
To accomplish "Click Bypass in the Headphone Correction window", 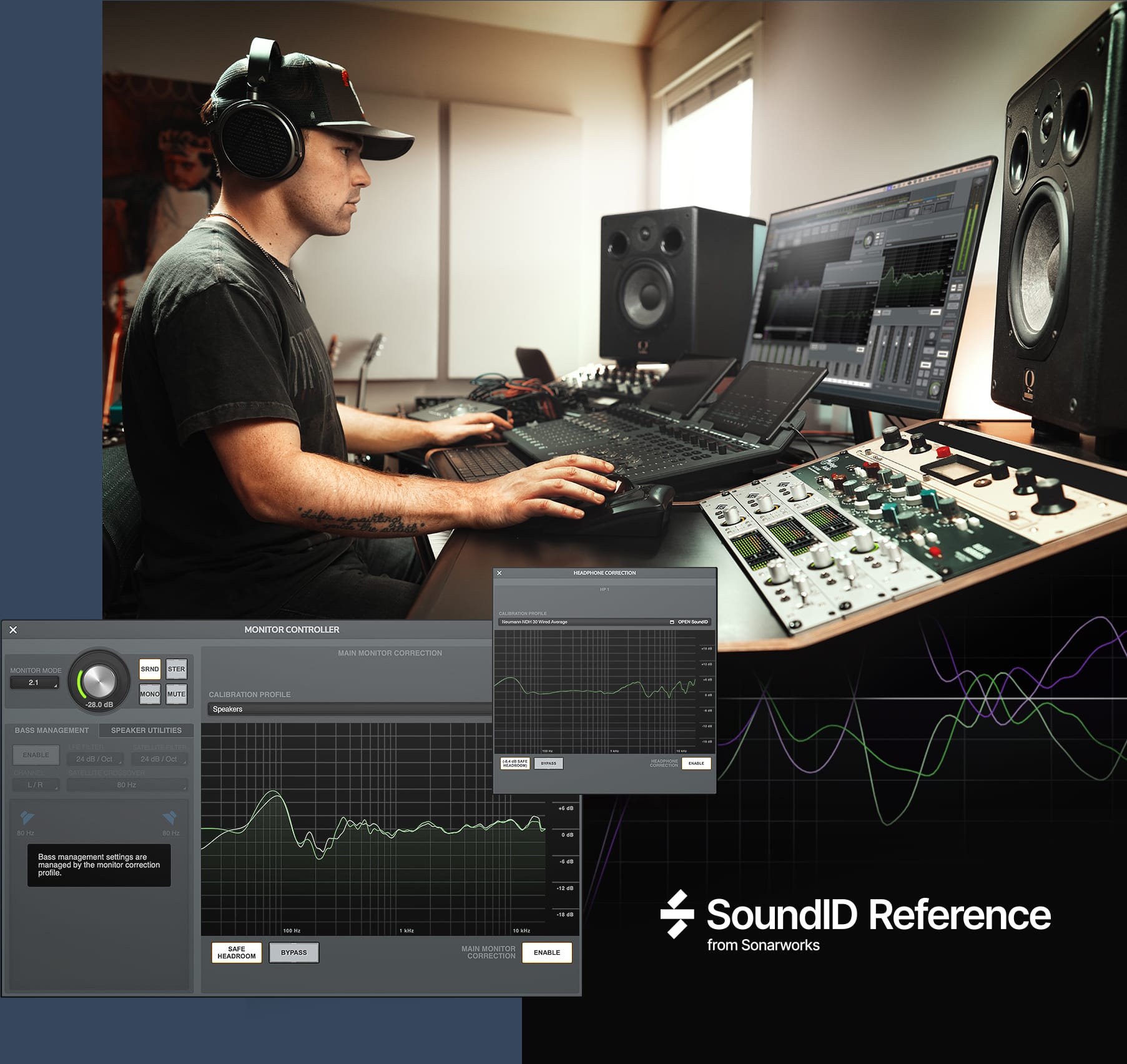I will tap(548, 763).
